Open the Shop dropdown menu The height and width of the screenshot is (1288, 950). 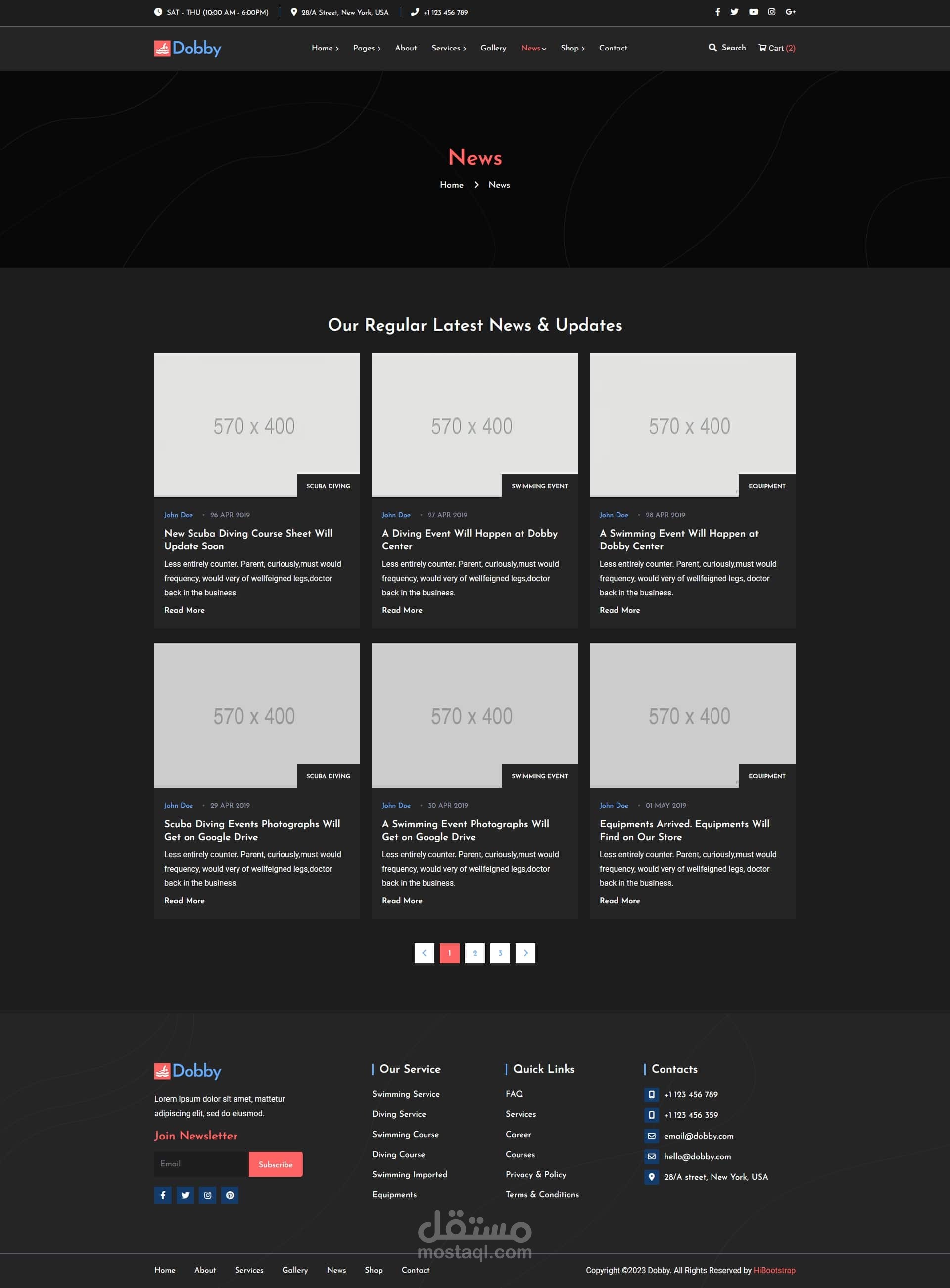click(572, 49)
